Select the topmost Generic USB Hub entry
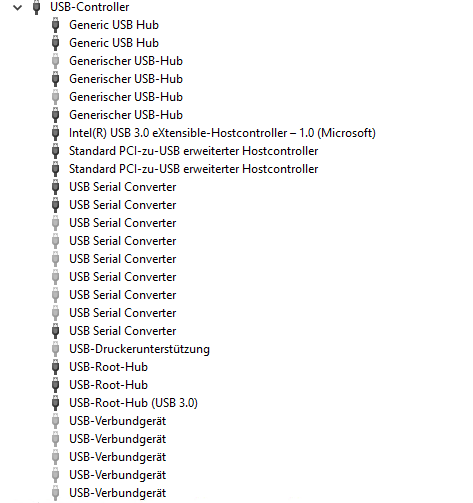The image size is (473, 503). [x=114, y=25]
